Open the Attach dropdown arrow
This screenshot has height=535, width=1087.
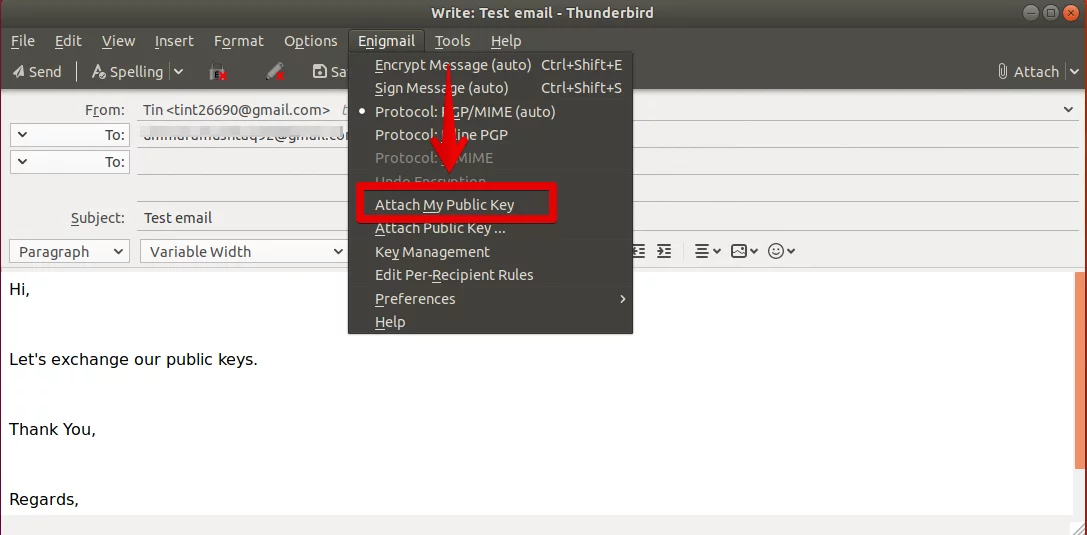pos(1075,71)
